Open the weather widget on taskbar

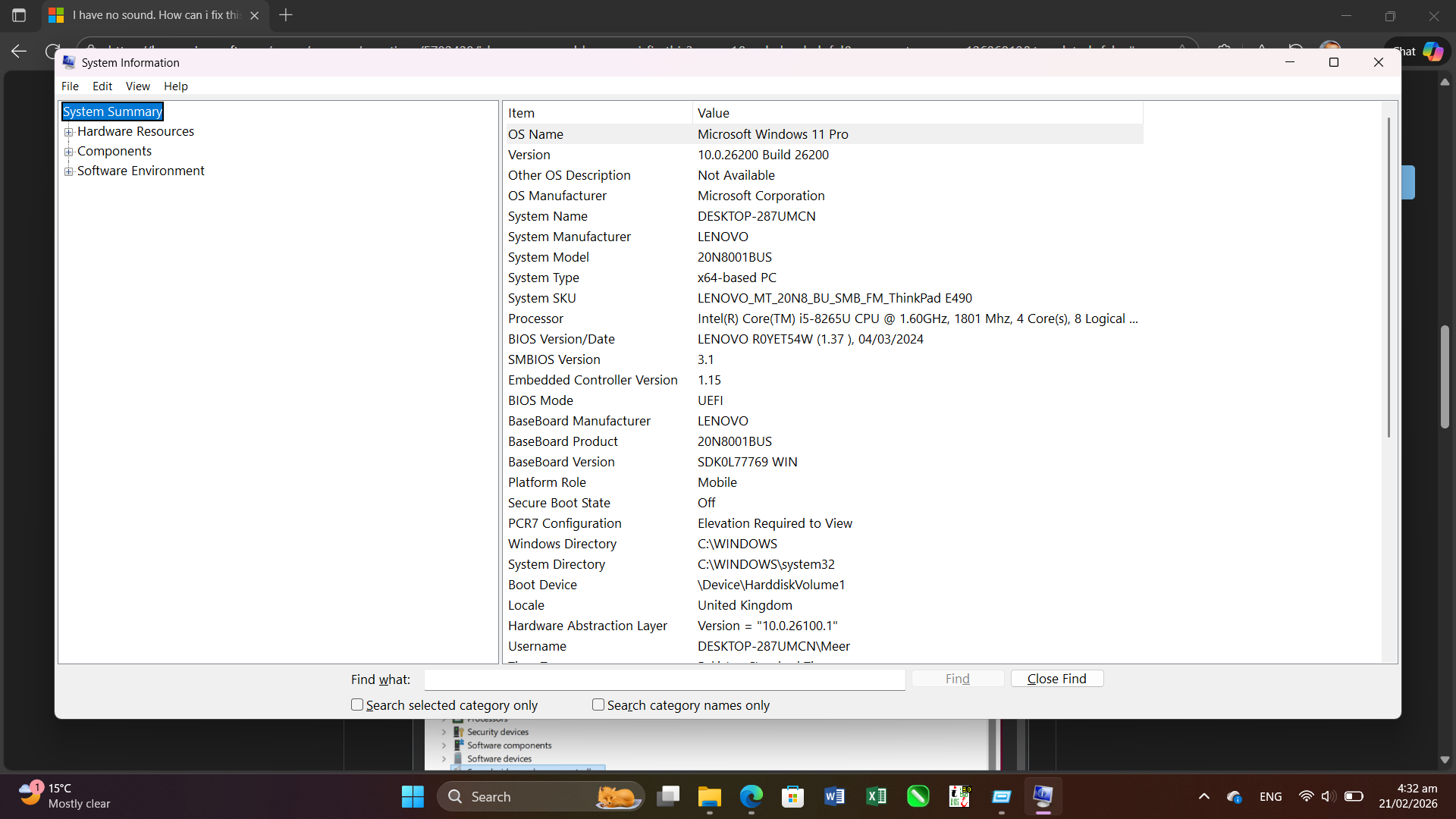pos(65,796)
